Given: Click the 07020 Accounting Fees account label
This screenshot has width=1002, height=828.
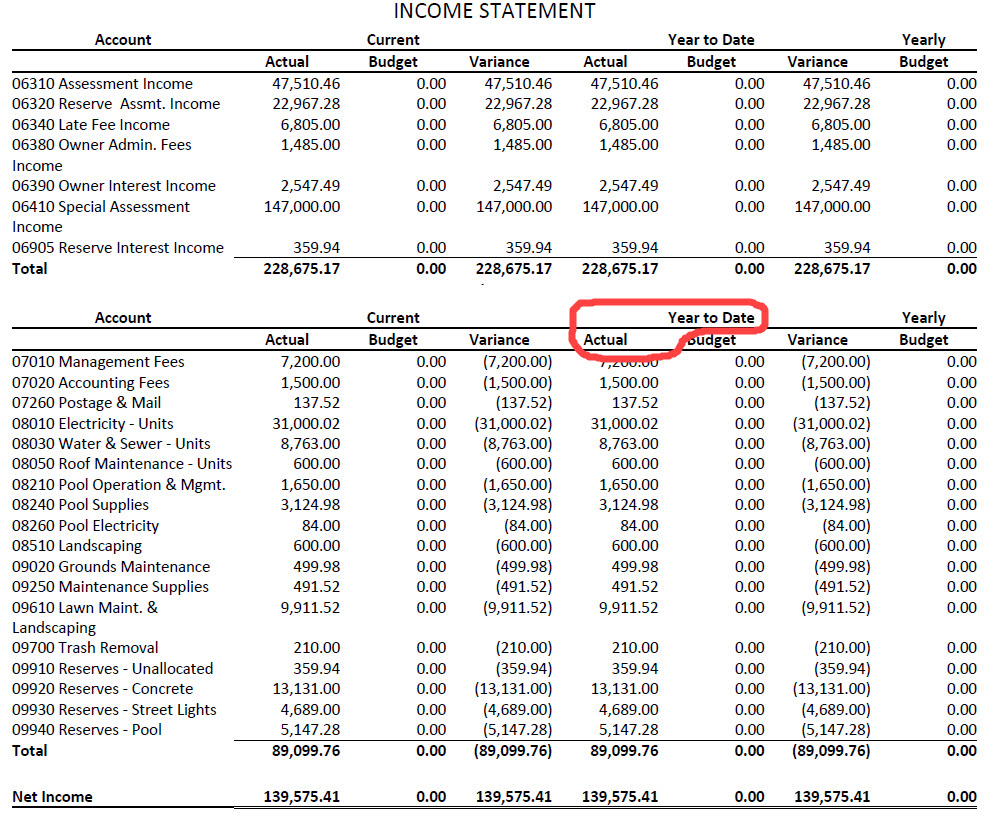Looking at the screenshot, I should 91,383.
